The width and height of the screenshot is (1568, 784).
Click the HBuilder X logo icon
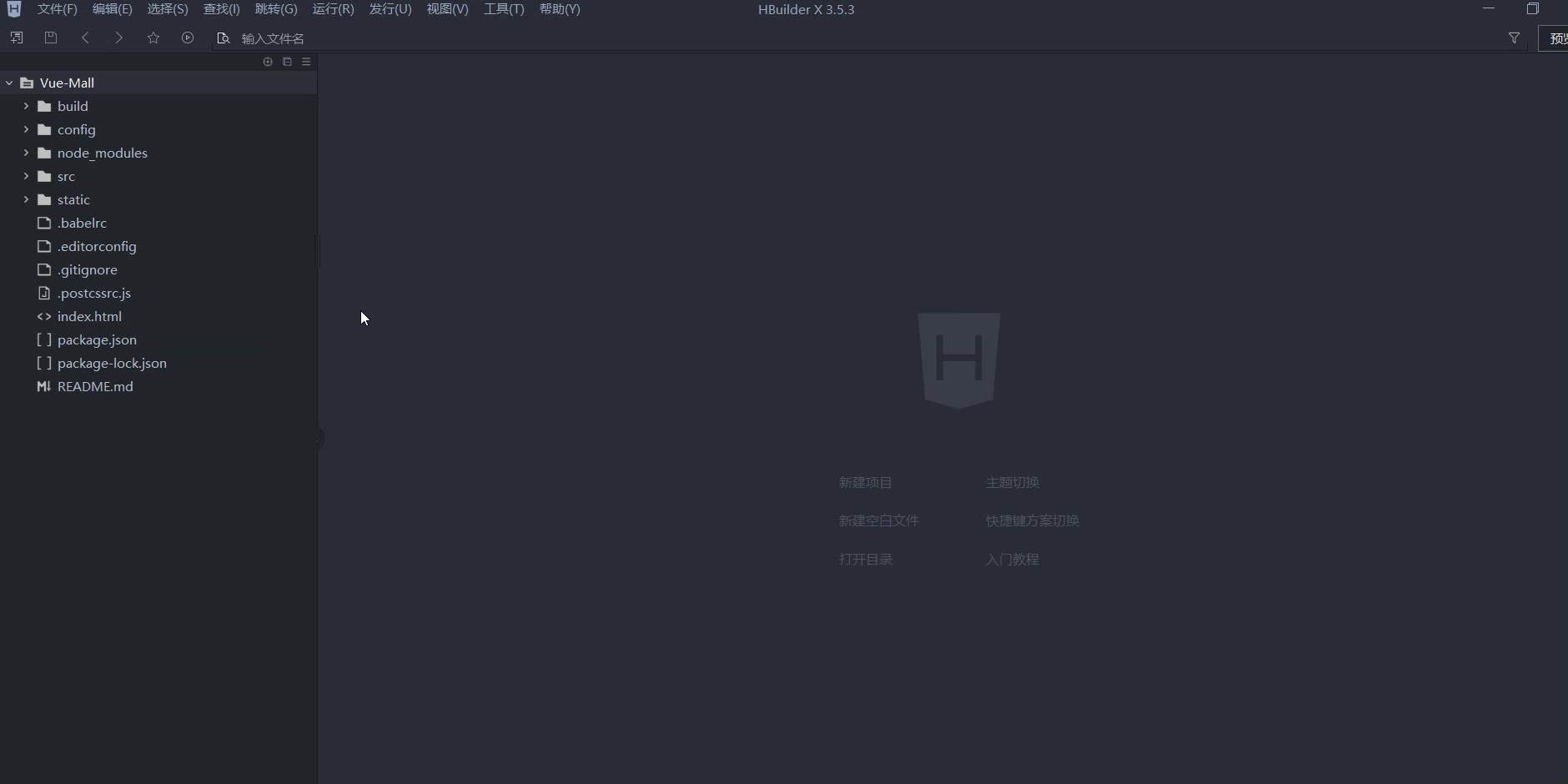click(13, 9)
